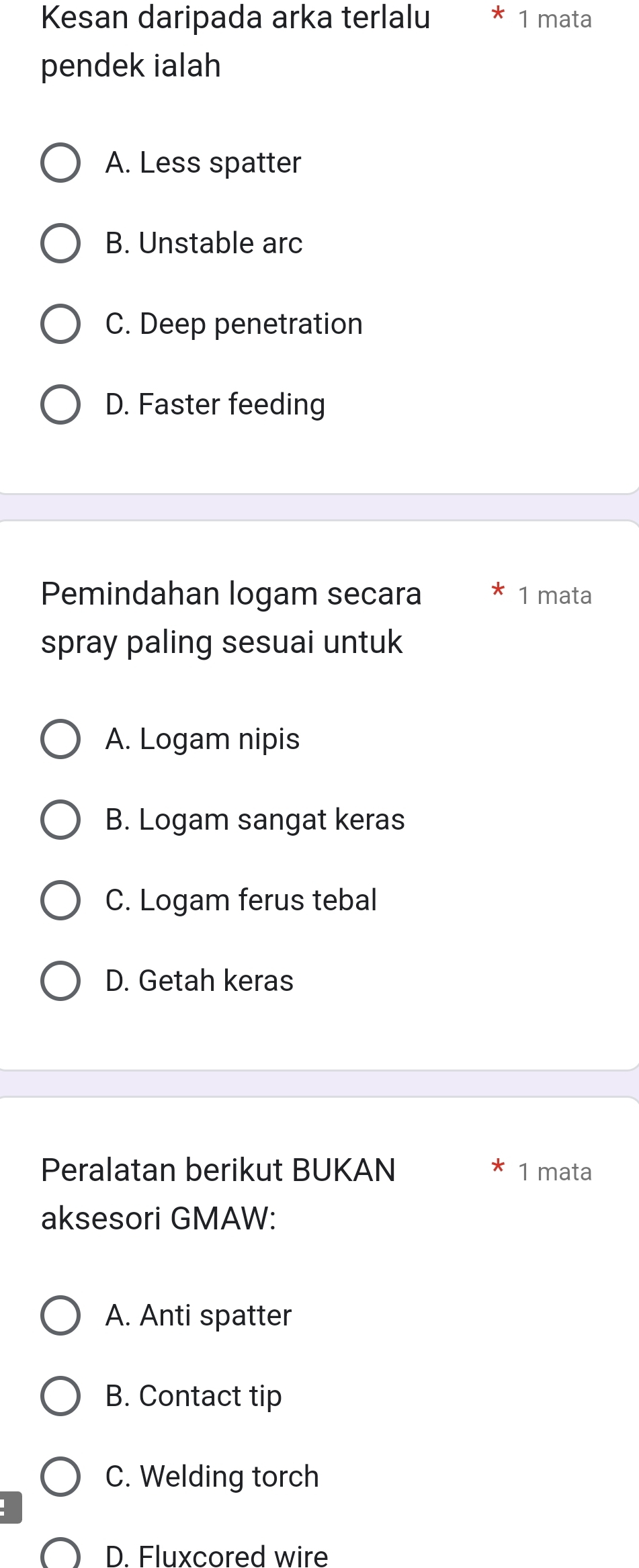Select radio option A. Less spatter
The image size is (639, 1568).
tap(60, 163)
